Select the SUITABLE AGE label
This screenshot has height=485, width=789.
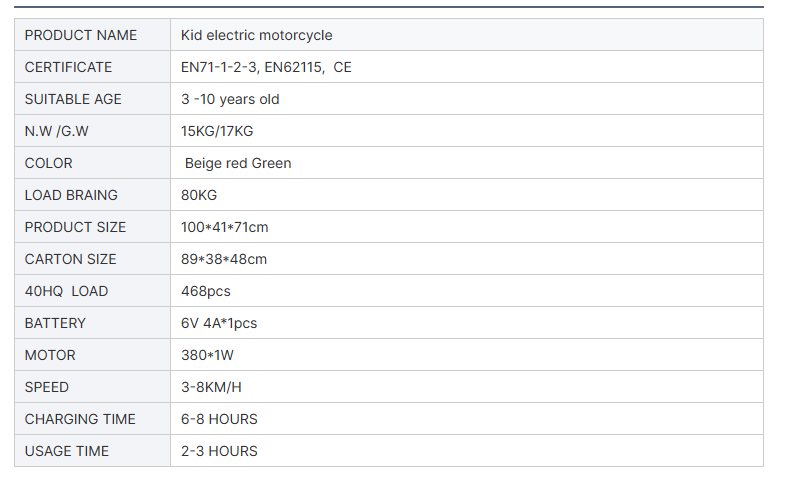pos(73,99)
